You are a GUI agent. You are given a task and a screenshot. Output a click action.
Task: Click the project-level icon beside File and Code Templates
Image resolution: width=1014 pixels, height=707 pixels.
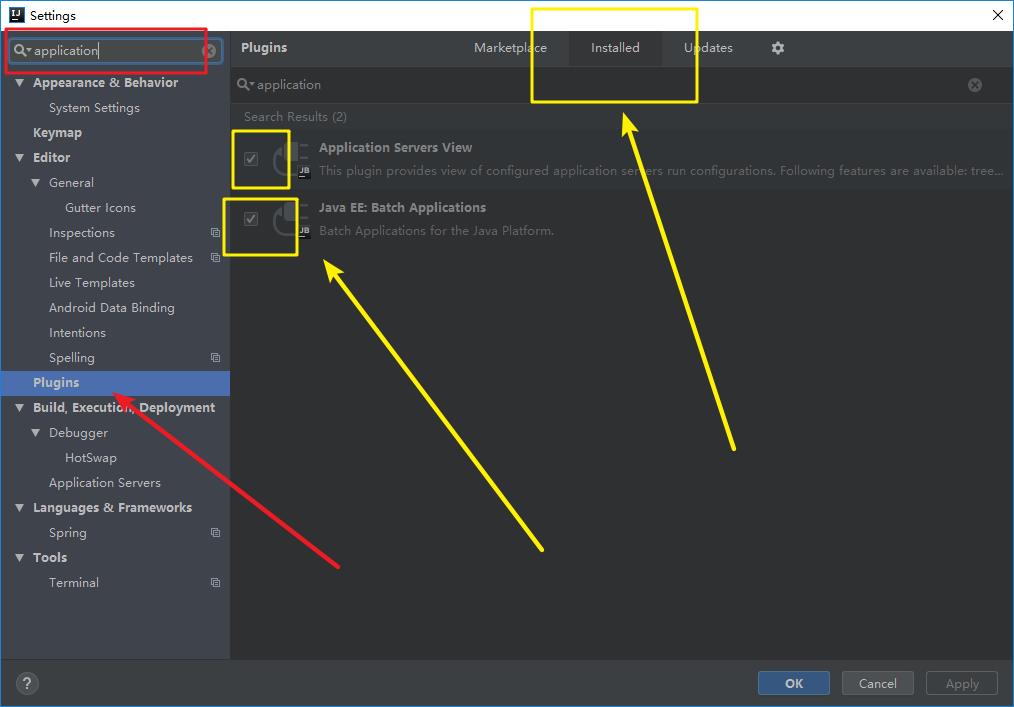(215, 257)
